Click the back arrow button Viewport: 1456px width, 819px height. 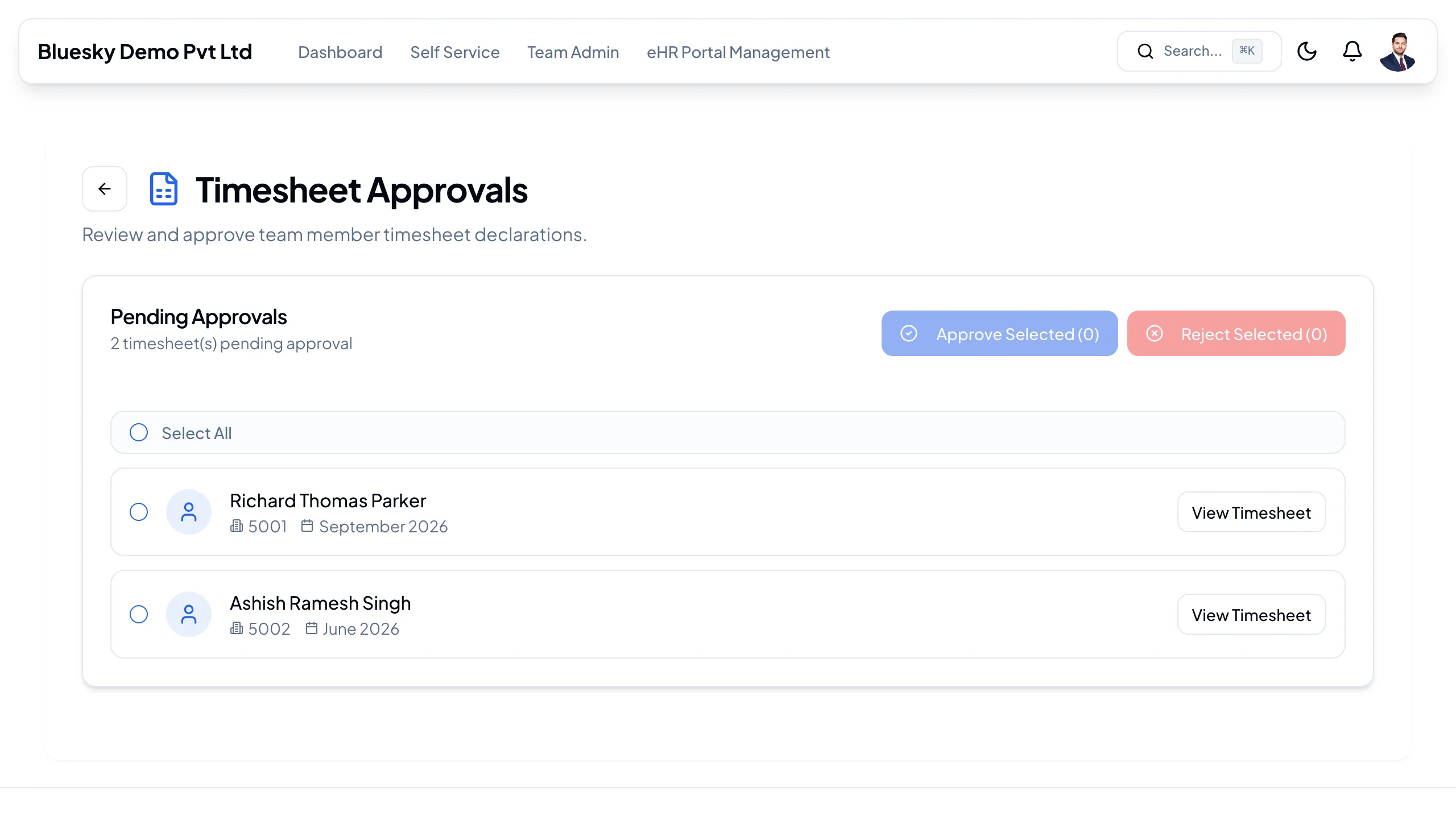105,189
